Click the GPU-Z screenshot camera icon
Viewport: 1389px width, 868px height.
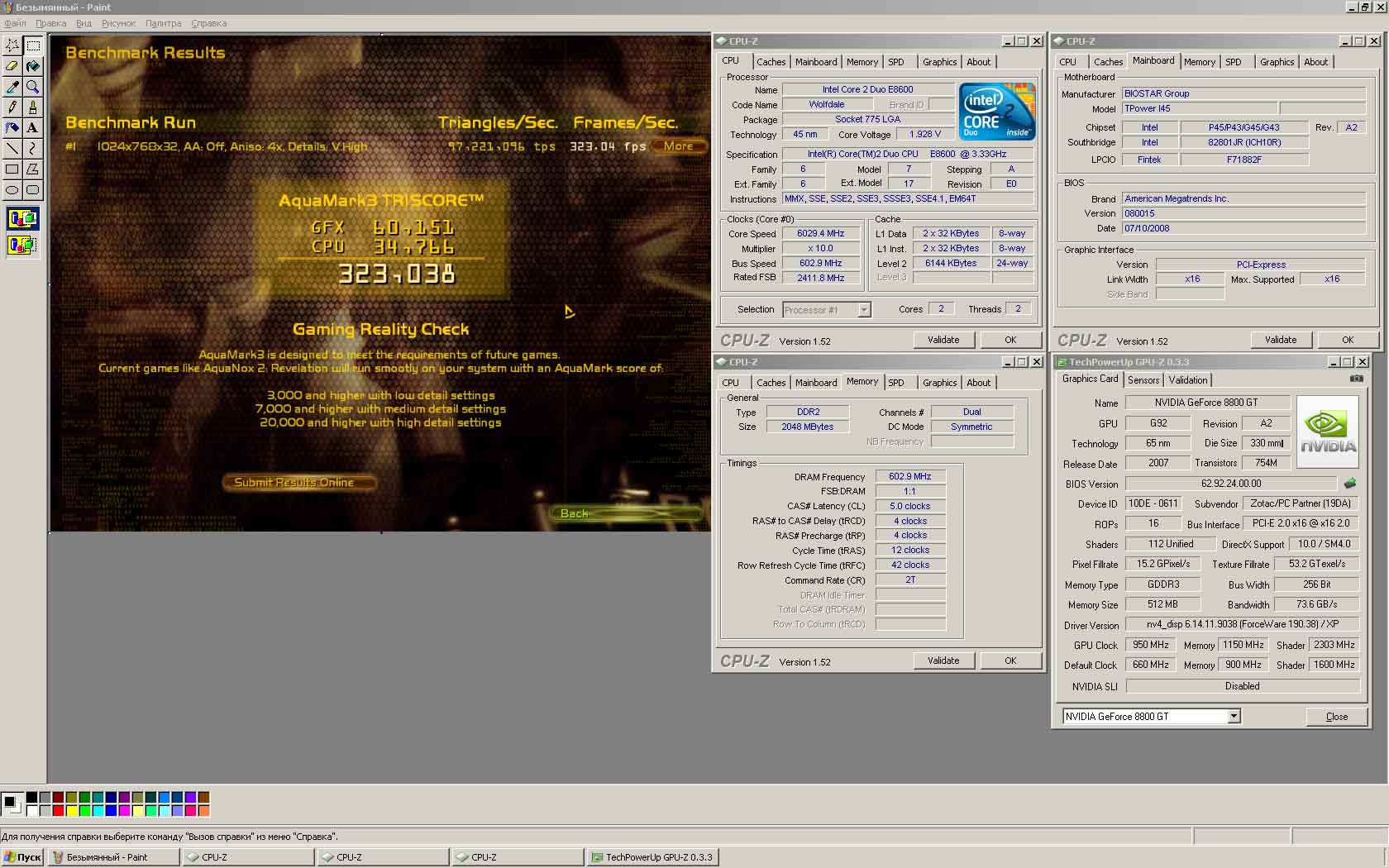[x=1357, y=379]
